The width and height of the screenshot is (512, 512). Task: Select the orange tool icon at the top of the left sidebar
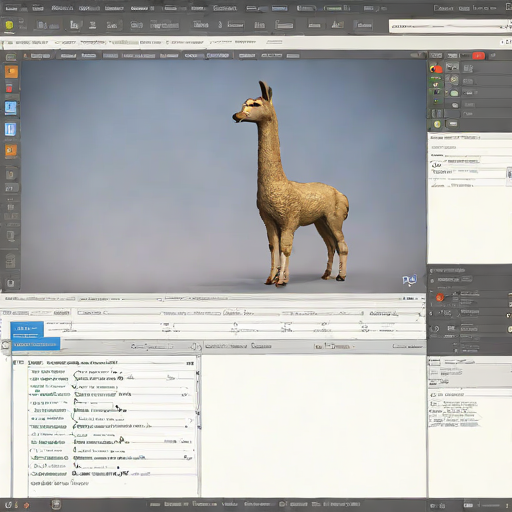11,72
